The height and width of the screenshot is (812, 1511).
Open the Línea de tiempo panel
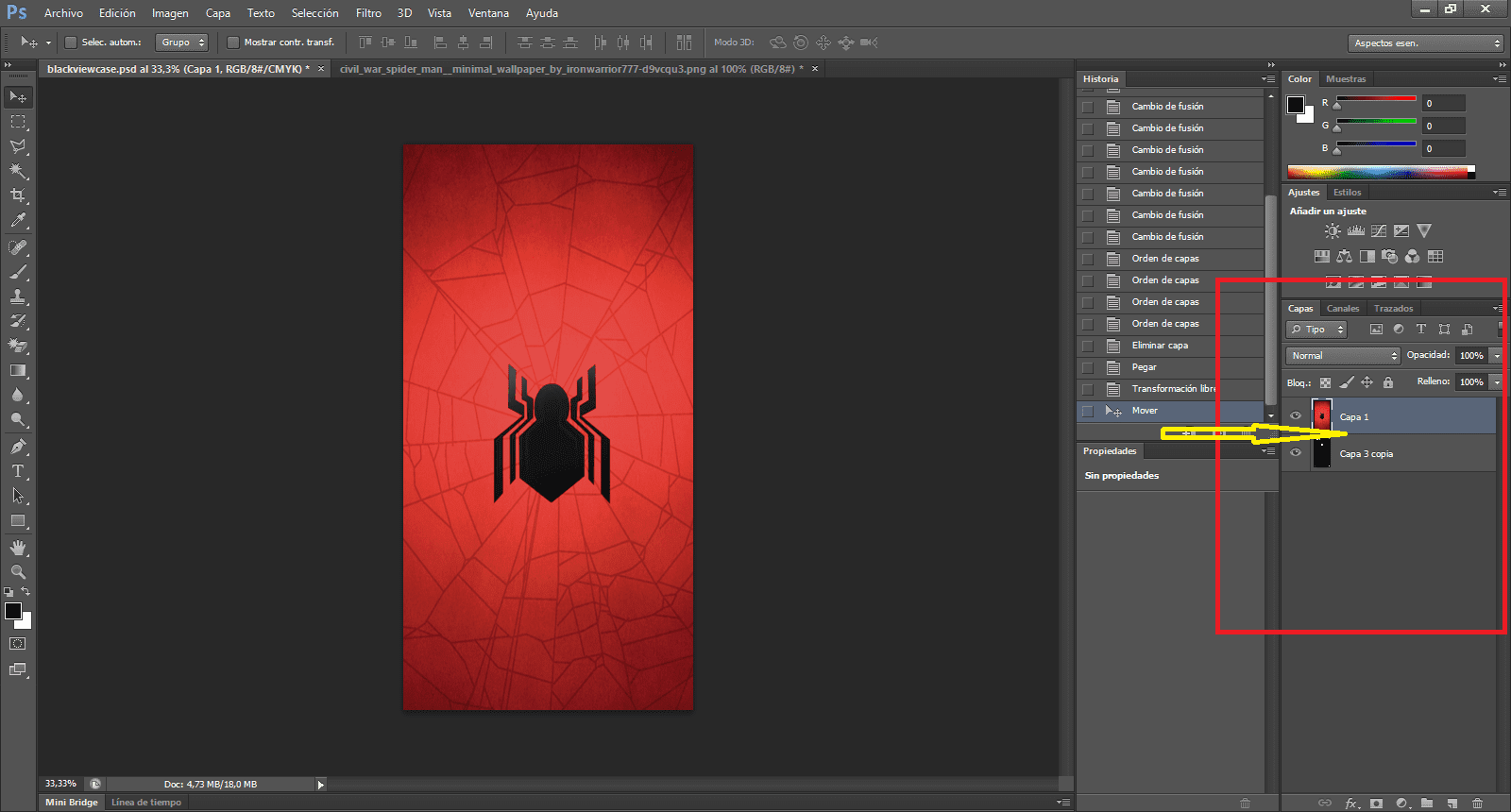tap(146, 803)
